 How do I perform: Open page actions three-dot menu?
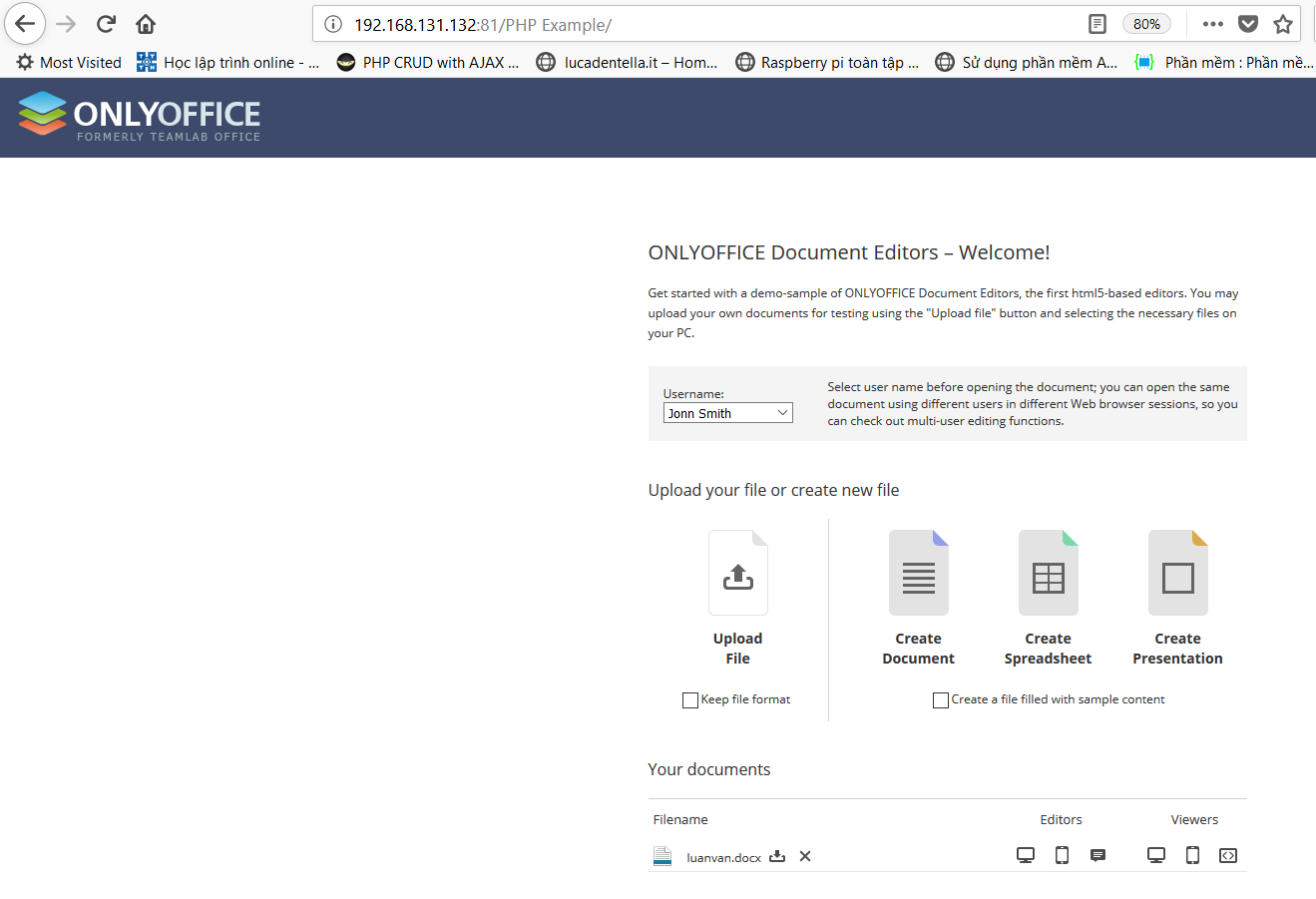1212,24
